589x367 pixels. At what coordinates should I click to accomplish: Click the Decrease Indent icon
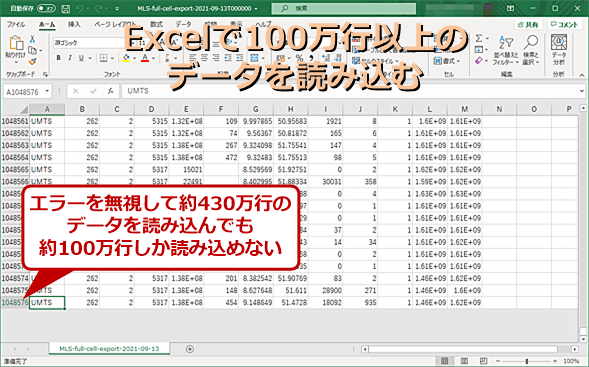(228, 58)
